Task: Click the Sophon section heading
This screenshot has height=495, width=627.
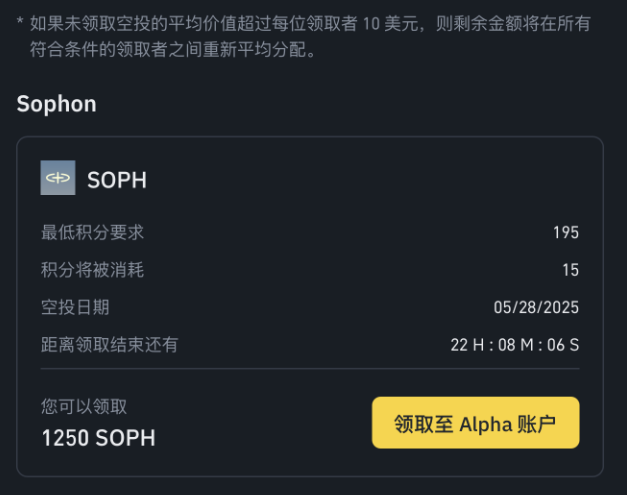Action: 56,104
